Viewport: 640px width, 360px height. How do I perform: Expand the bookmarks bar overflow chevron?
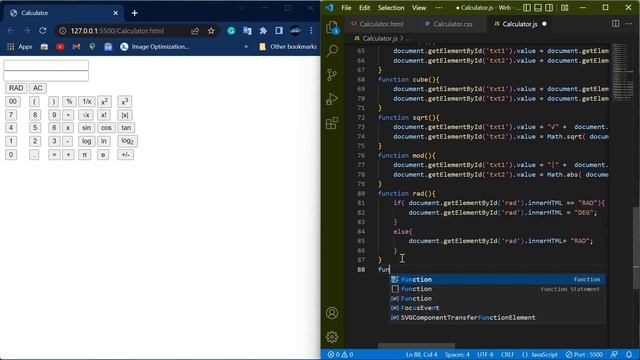[x=246, y=47]
